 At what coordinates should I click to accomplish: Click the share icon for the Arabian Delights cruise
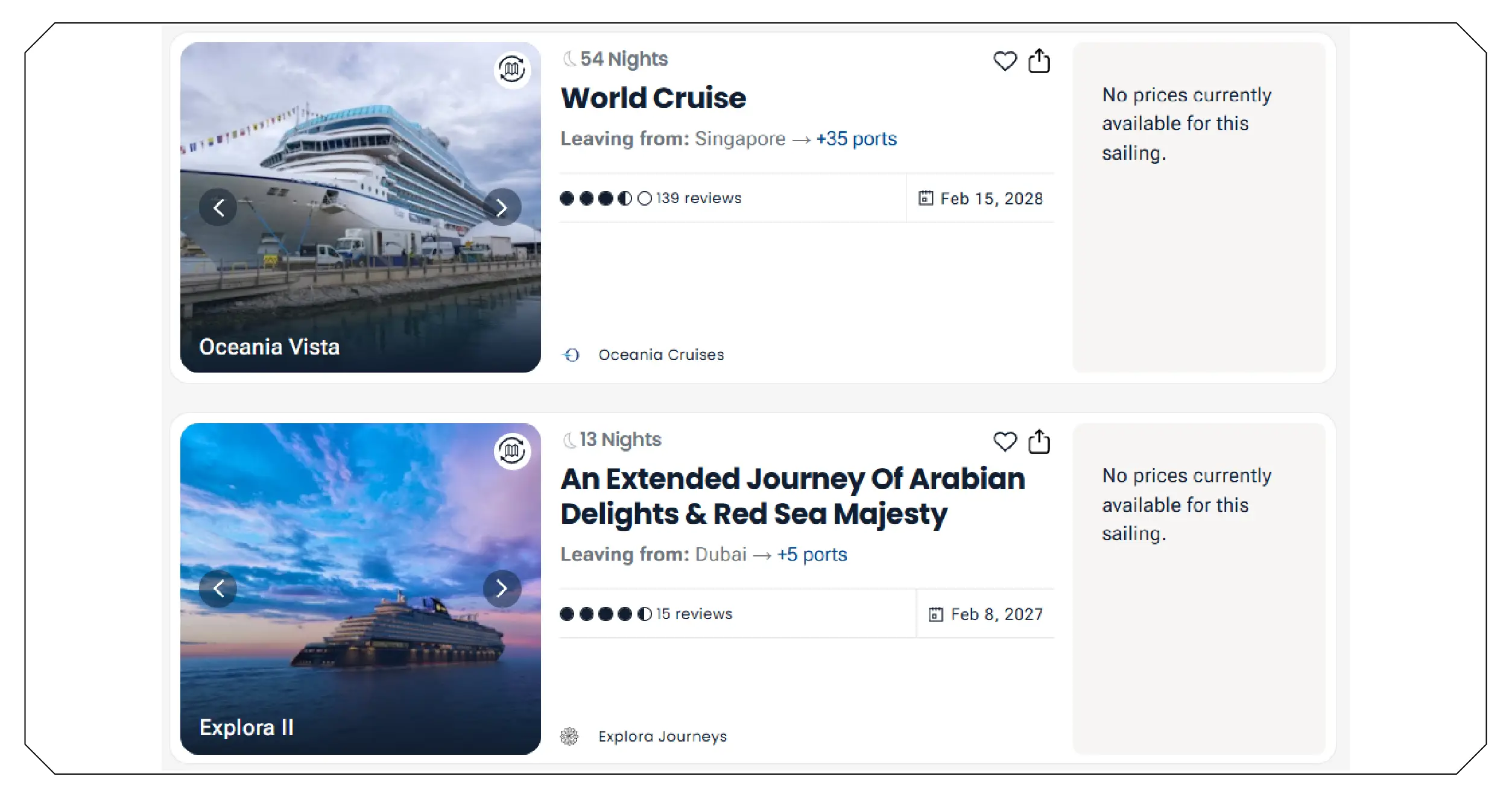1039,441
